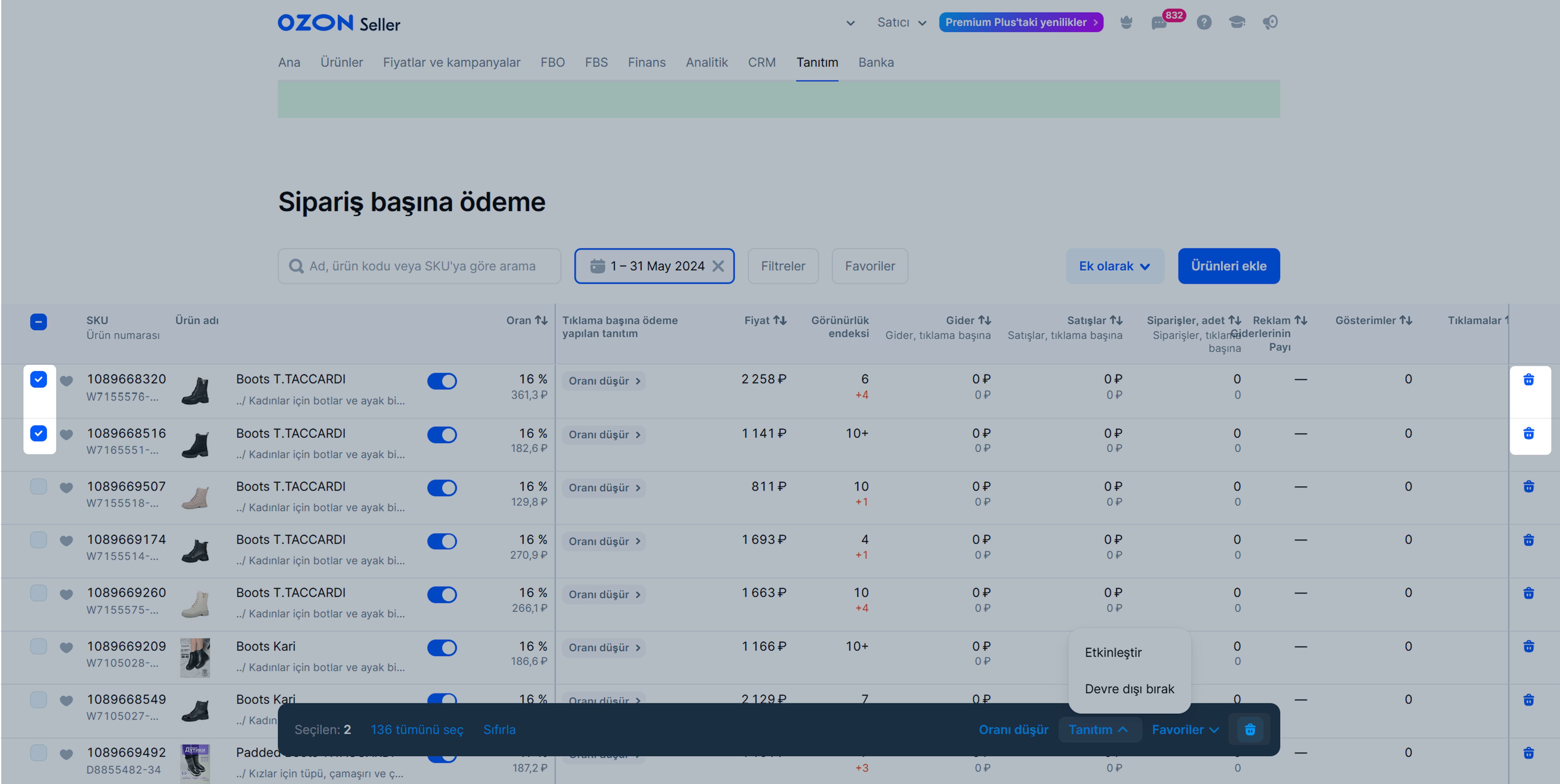Open Oranı düşür for SKU 1089669209
The width and height of the screenshot is (1560, 784).
(x=604, y=648)
